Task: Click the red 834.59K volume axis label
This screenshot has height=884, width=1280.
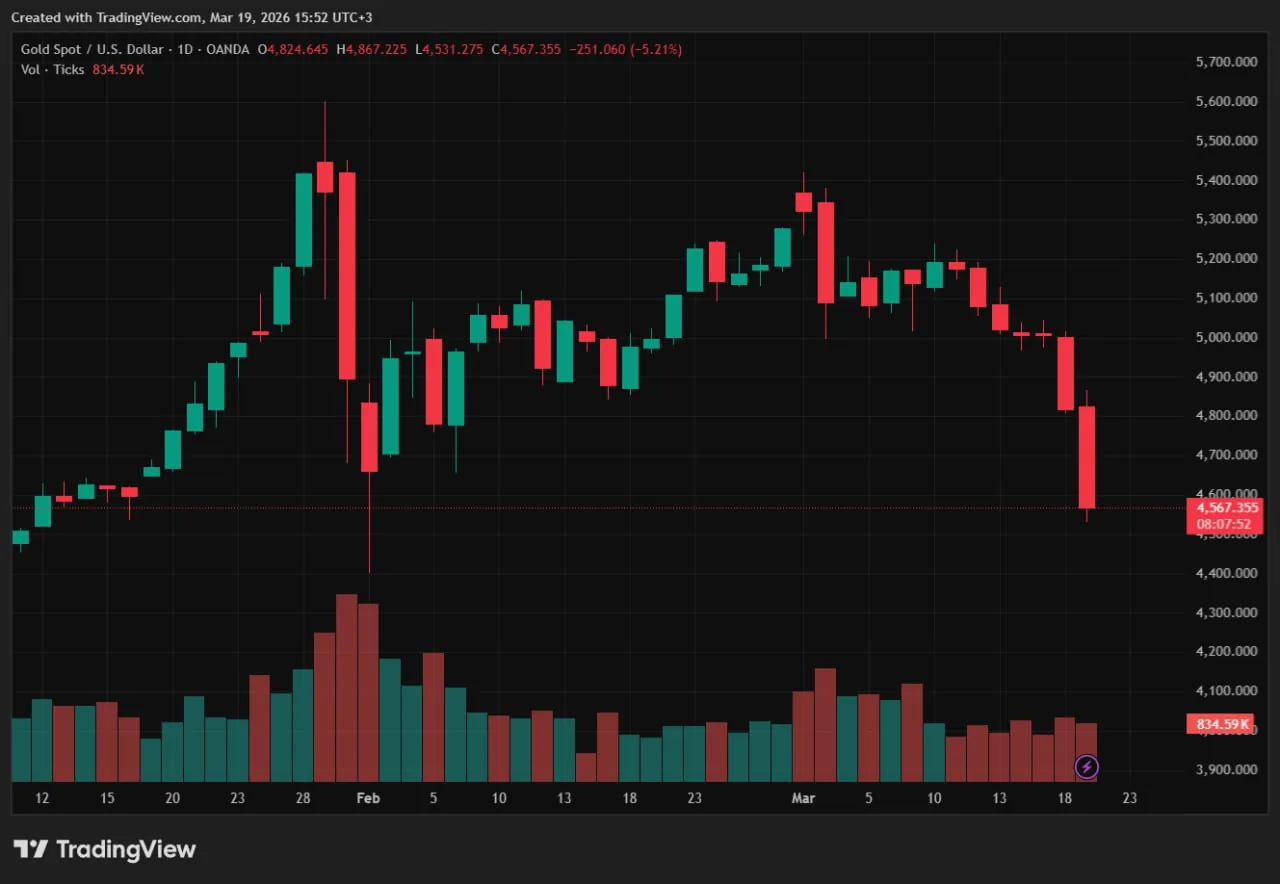Action: (1220, 723)
